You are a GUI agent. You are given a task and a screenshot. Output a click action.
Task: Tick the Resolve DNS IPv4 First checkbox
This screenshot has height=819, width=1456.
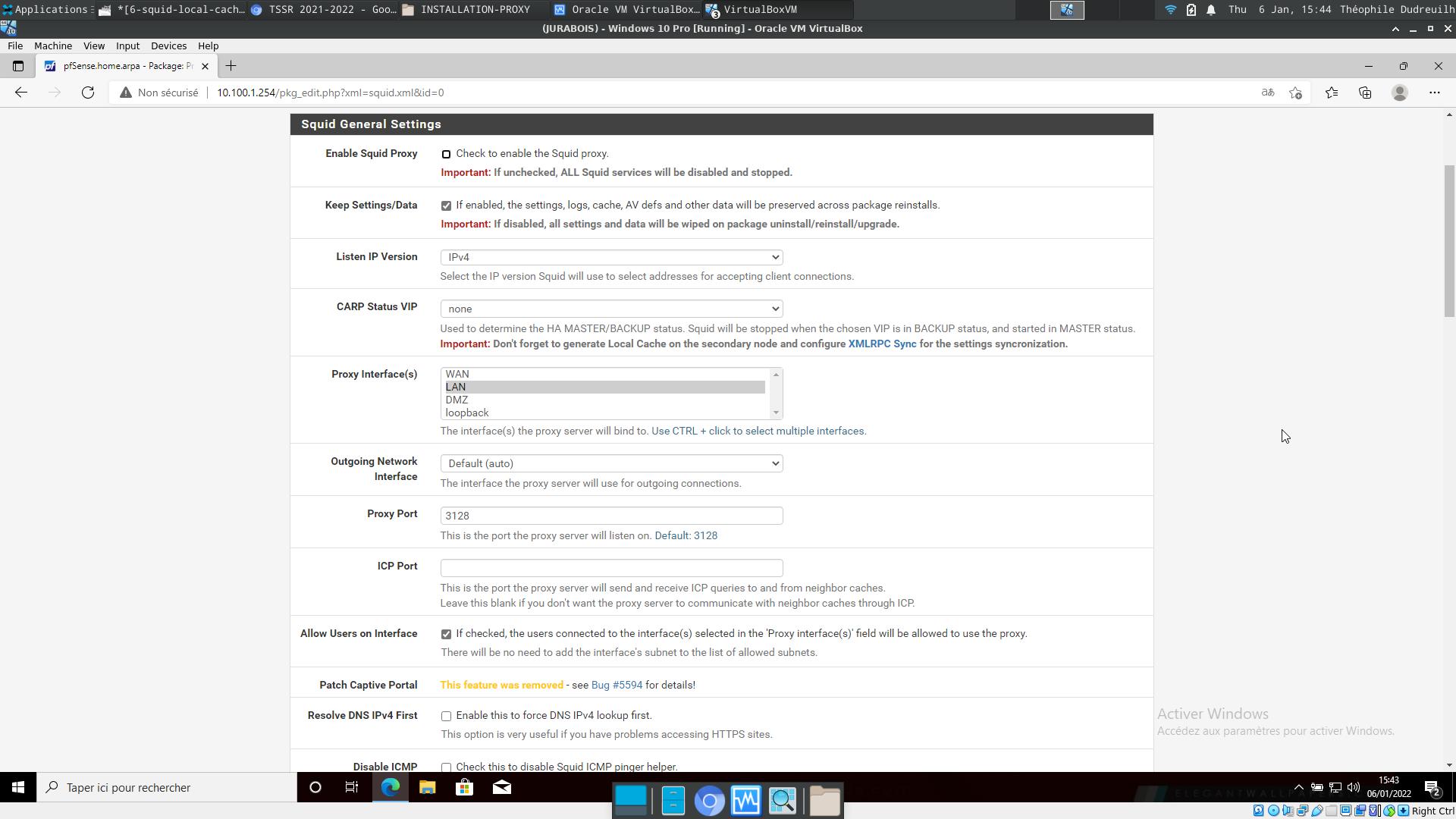[x=446, y=716]
